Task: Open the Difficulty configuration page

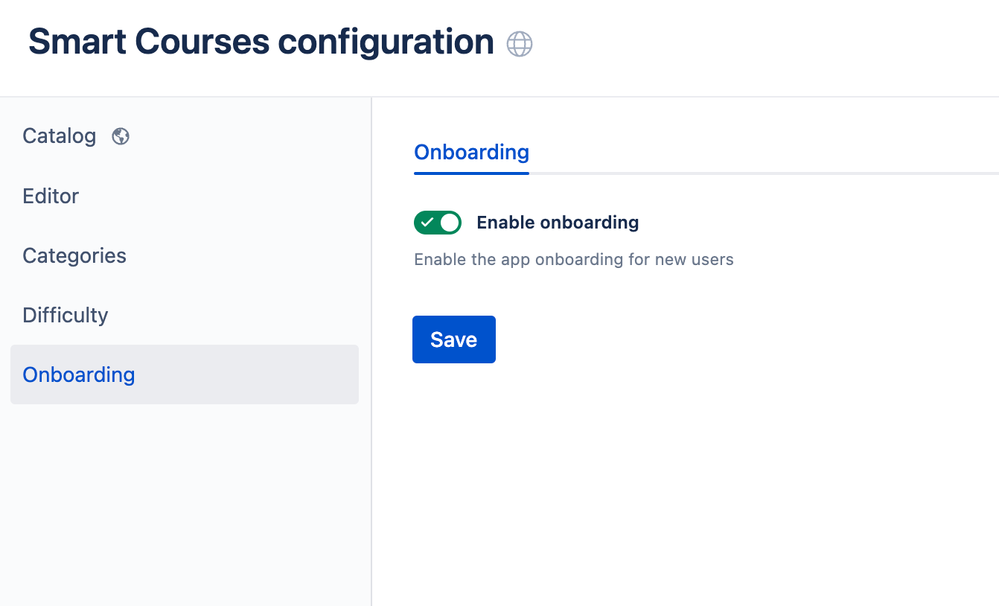Action: [65, 315]
